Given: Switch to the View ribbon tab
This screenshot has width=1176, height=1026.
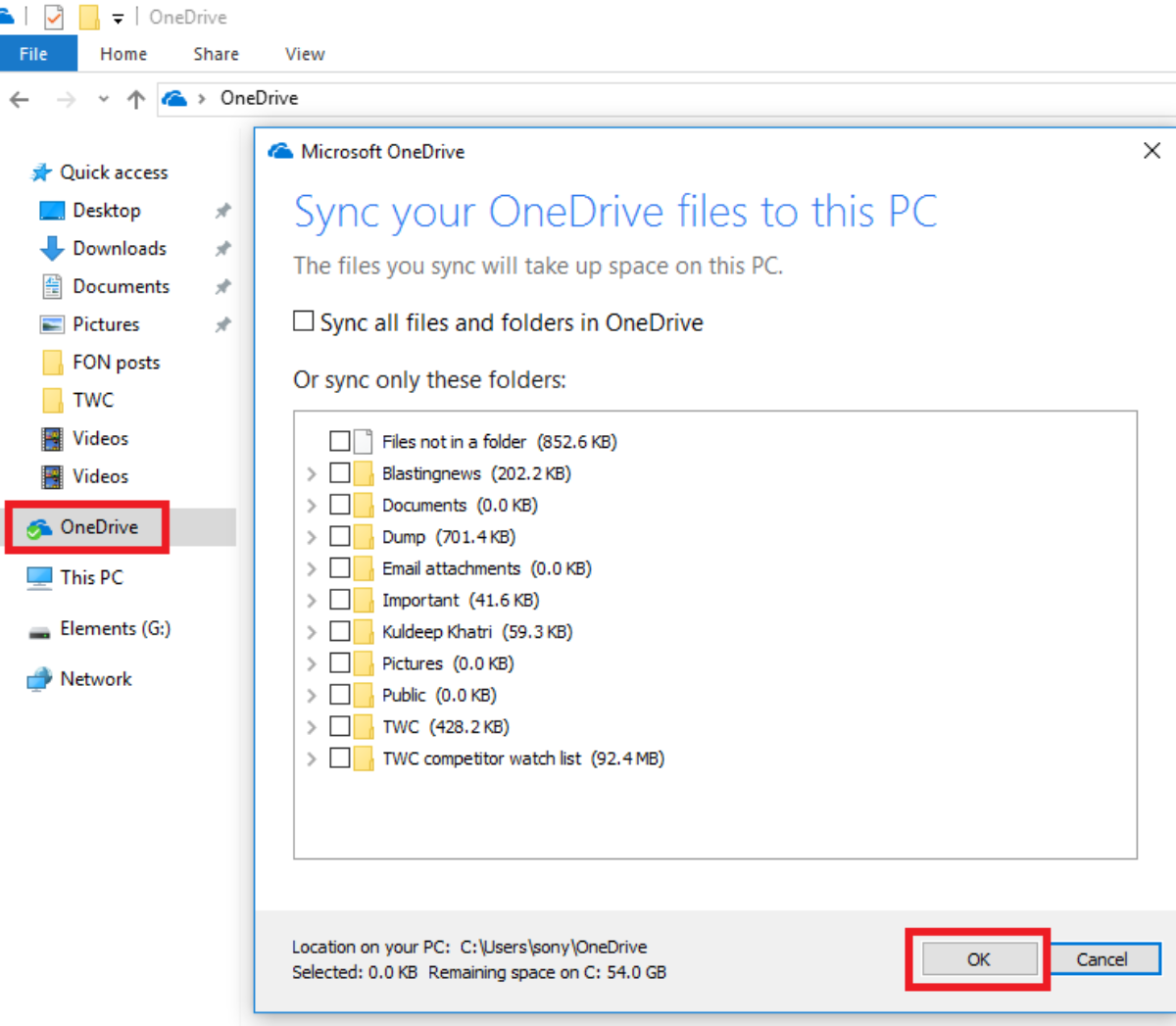Looking at the screenshot, I should point(305,54).
